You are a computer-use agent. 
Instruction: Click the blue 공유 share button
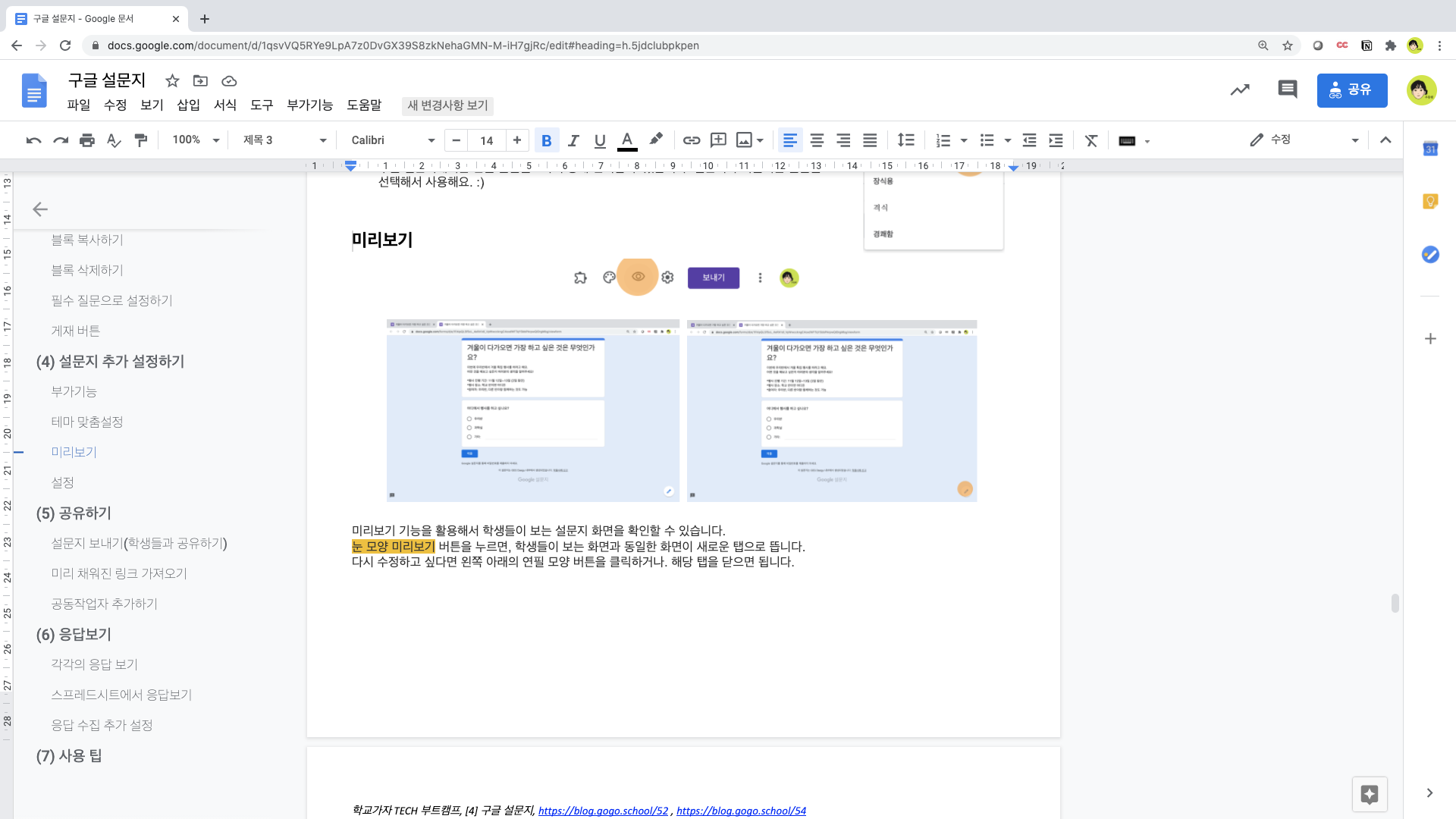[1351, 90]
